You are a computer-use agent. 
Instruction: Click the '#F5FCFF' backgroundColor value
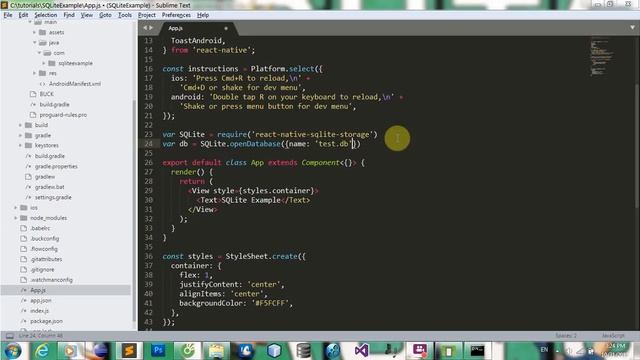pos(271,303)
